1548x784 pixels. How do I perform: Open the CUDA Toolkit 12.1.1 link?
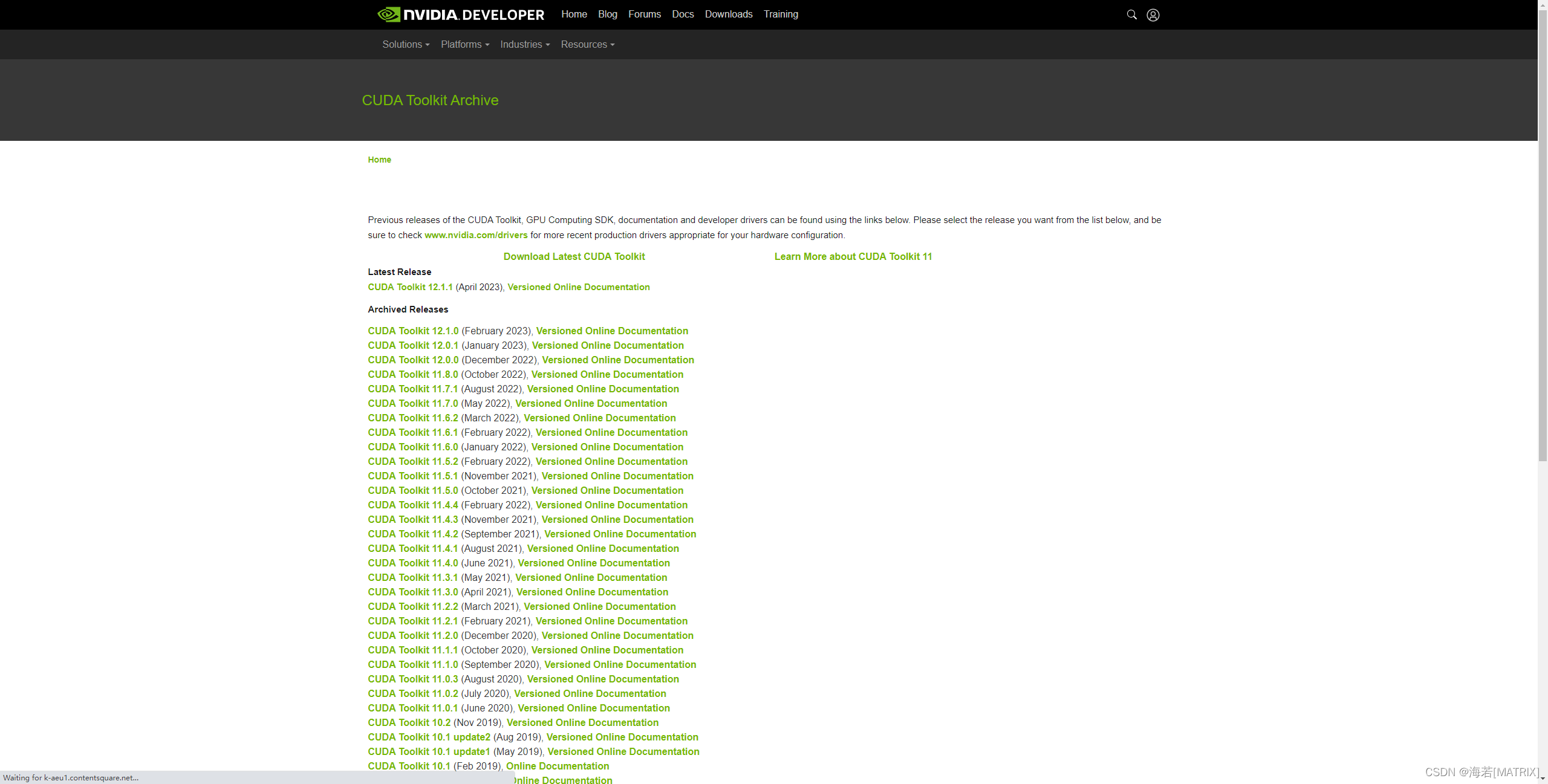click(410, 287)
